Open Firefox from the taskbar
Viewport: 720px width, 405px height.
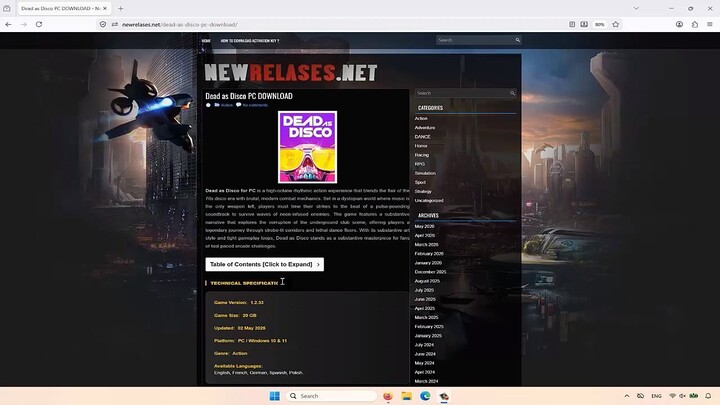click(388, 396)
